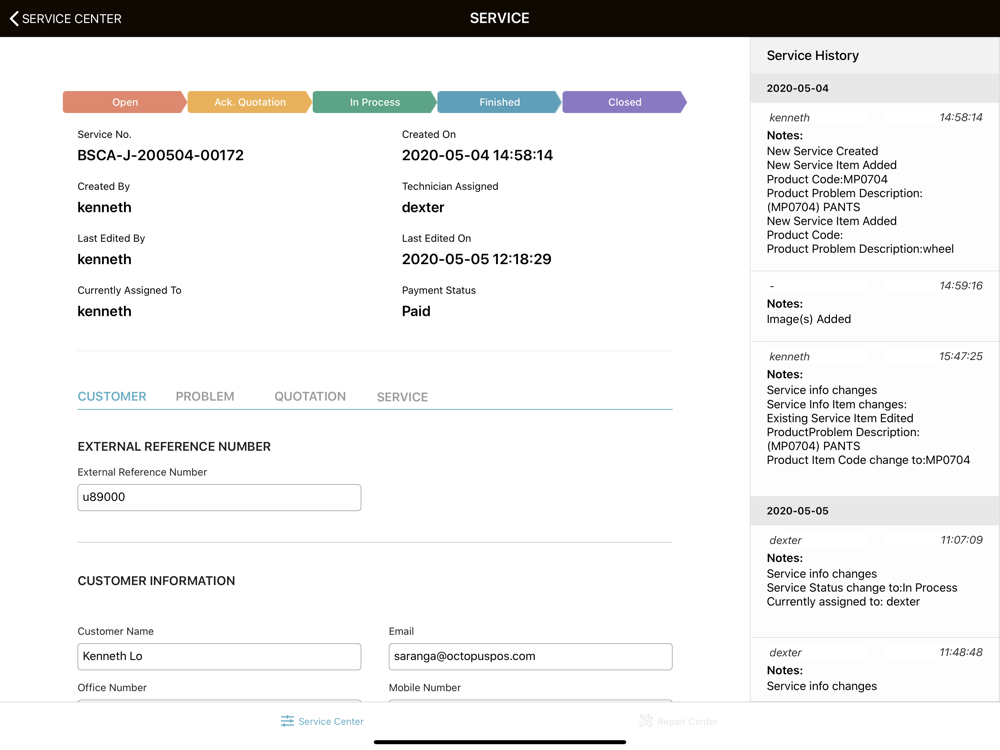Tap the back chevron icon
Screen dimensions: 1000x750
tap(14, 18)
